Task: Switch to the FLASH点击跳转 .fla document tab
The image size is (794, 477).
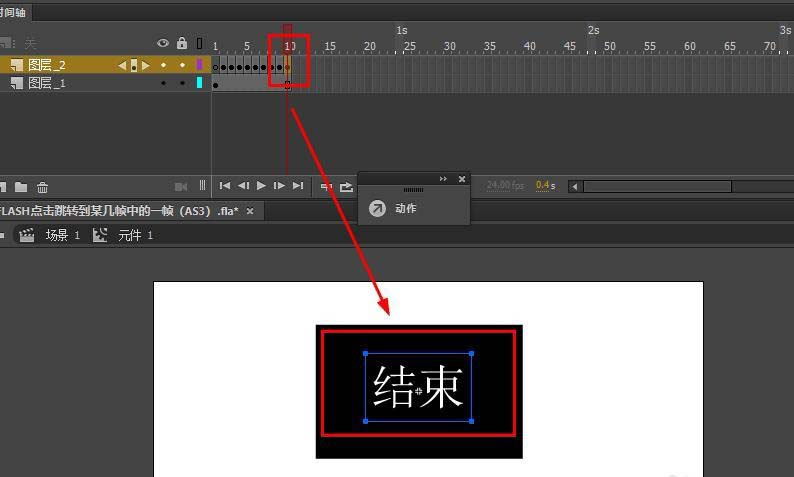Action: pyautogui.click(x=120, y=211)
